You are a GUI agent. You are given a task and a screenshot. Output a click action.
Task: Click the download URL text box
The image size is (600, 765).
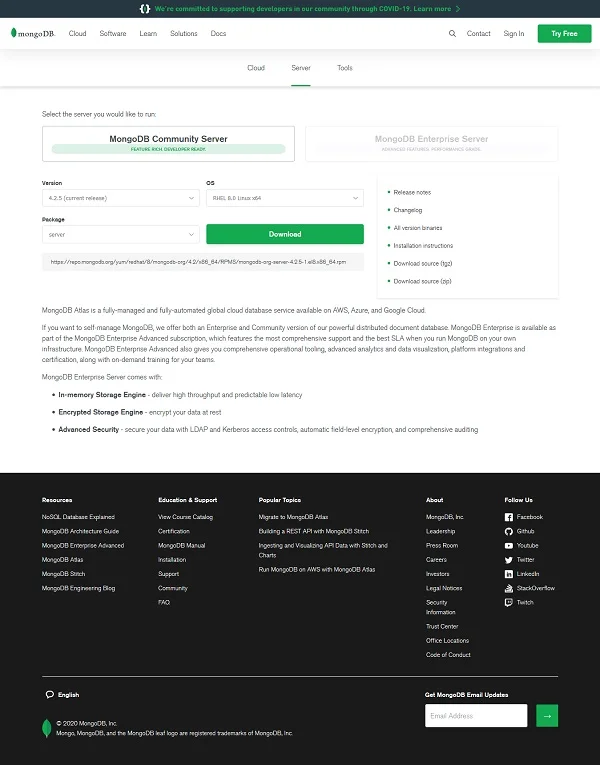coord(203,262)
